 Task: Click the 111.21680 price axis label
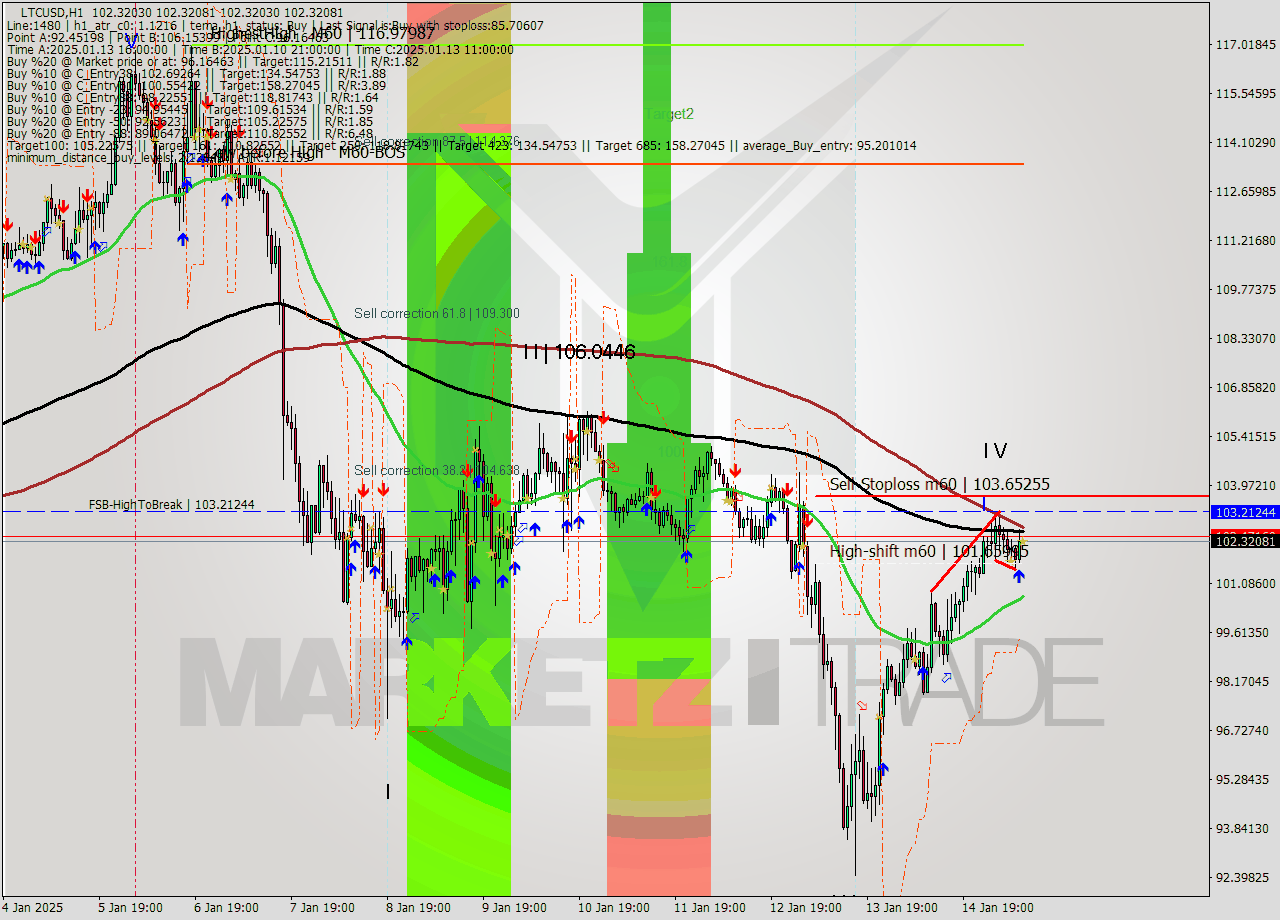pos(1244,241)
